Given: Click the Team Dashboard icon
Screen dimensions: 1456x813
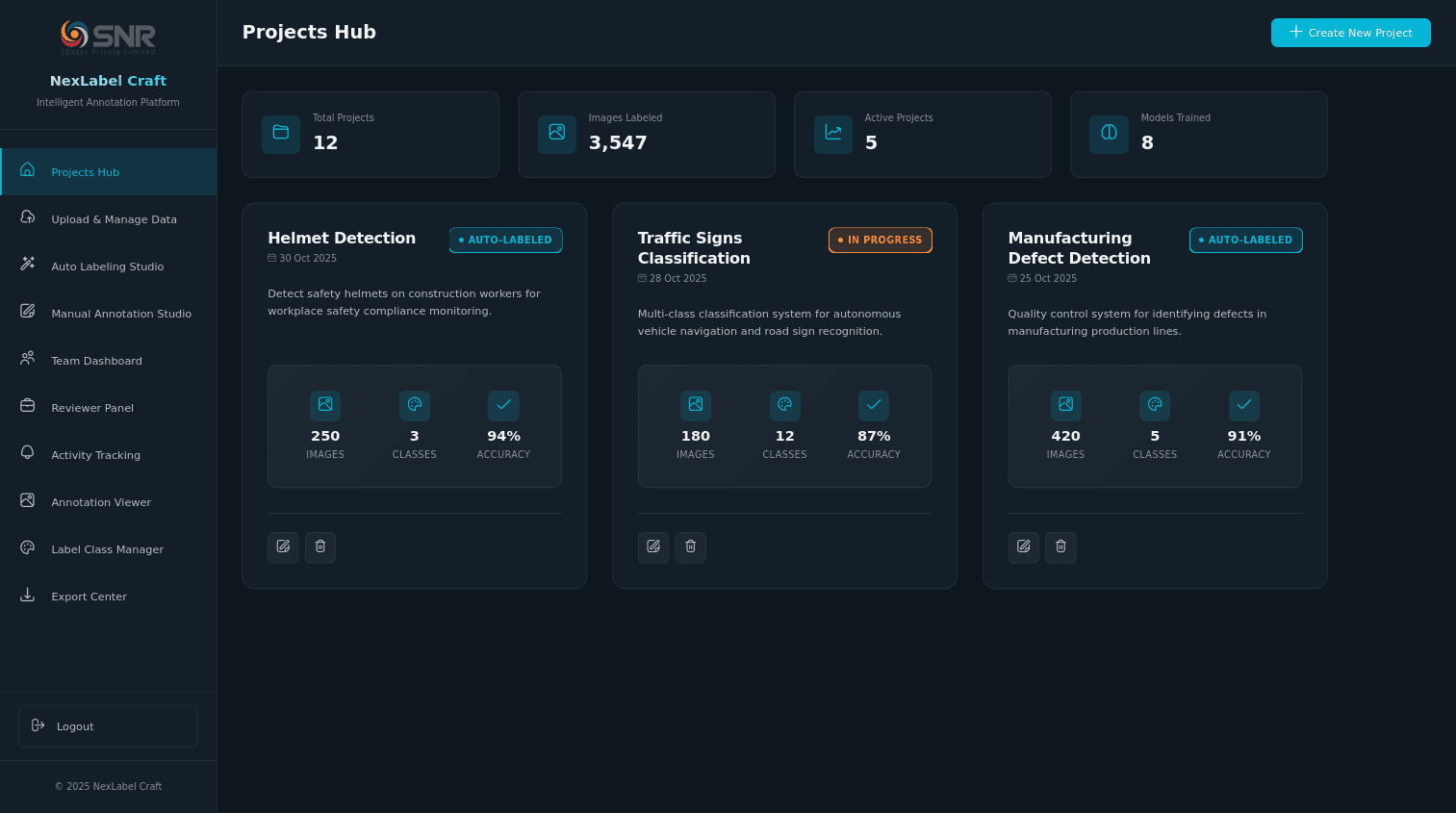Looking at the screenshot, I should click(x=27, y=360).
